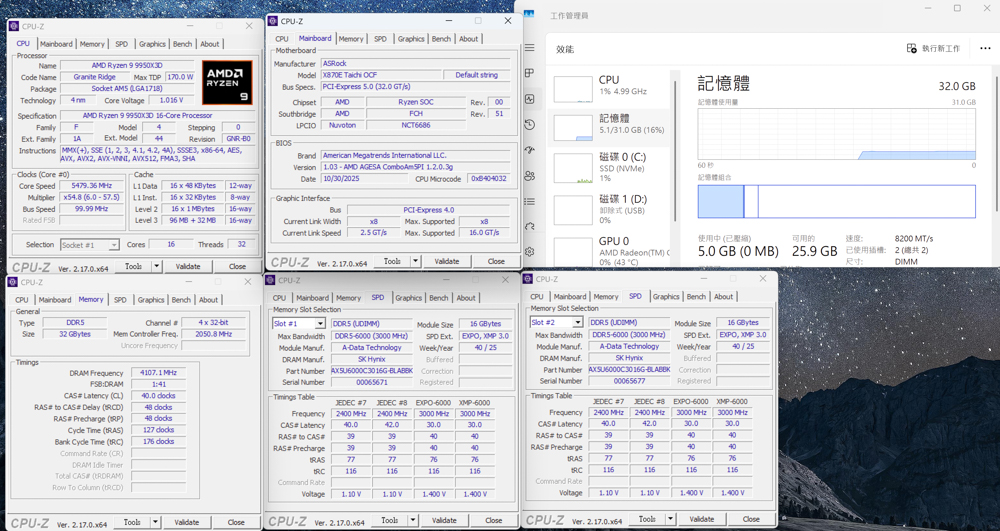The width and height of the screenshot is (1000, 531).
Task: Switch to Bench tab in the Processor CPU-Z window
Action: pos(182,44)
